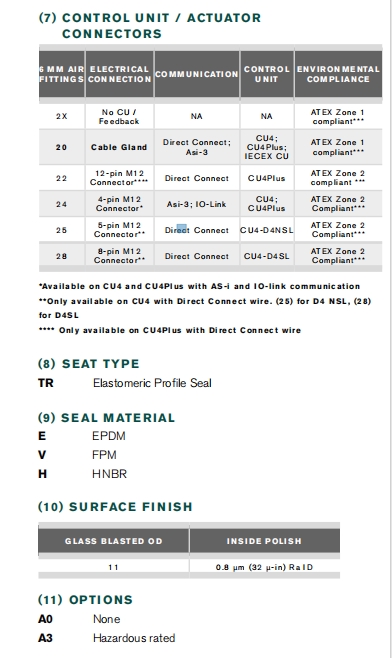Click the 'CU4-D4SL' control unit cell
This screenshot has height=658, width=392.
267,256
